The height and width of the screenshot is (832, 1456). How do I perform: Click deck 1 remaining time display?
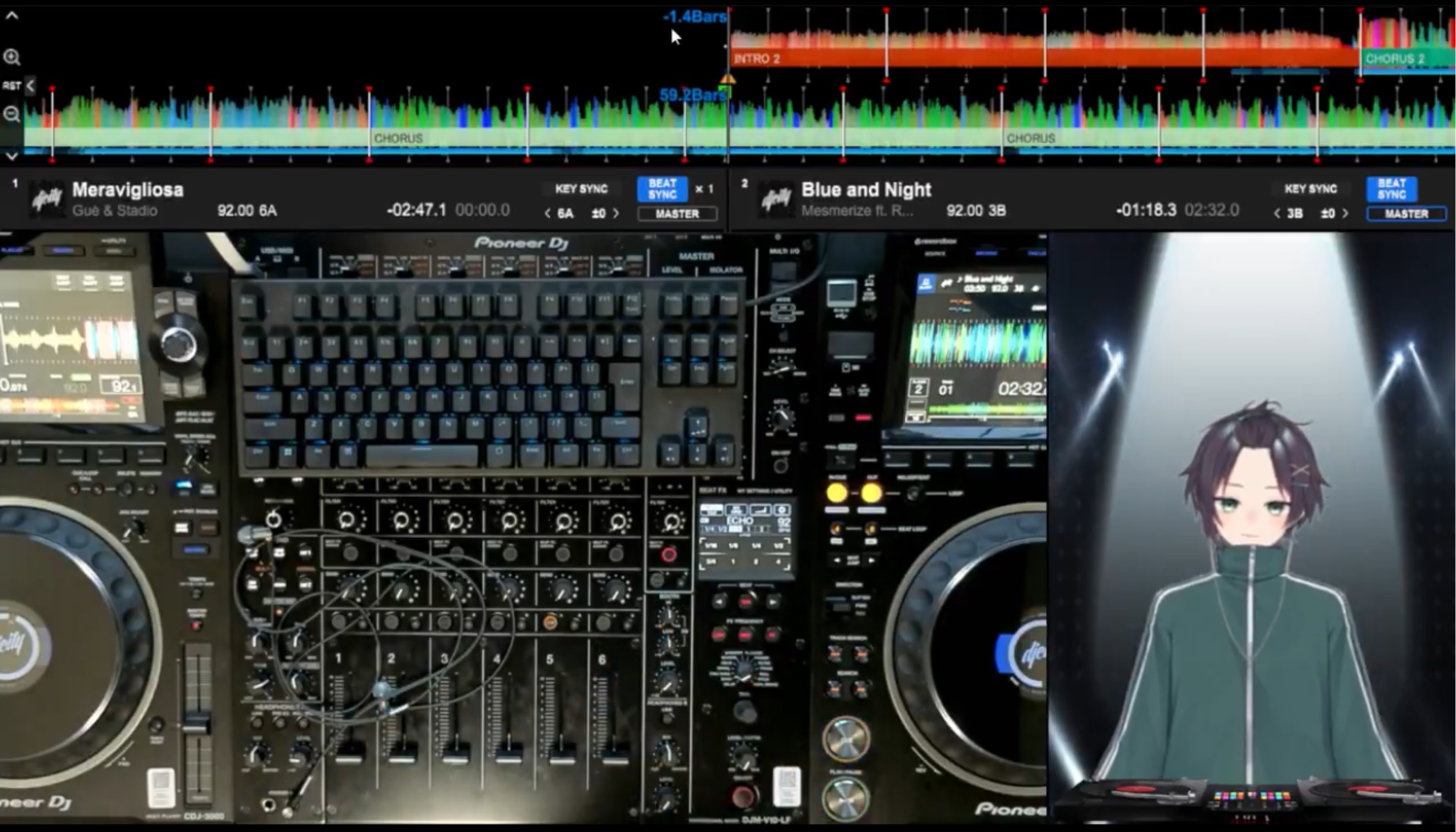pos(416,210)
